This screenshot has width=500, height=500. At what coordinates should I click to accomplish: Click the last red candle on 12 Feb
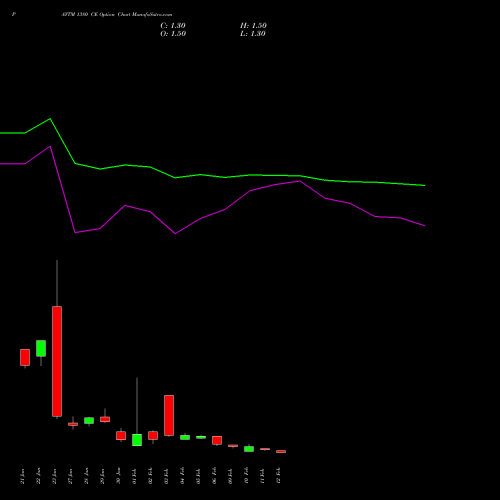[x=281, y=451]
